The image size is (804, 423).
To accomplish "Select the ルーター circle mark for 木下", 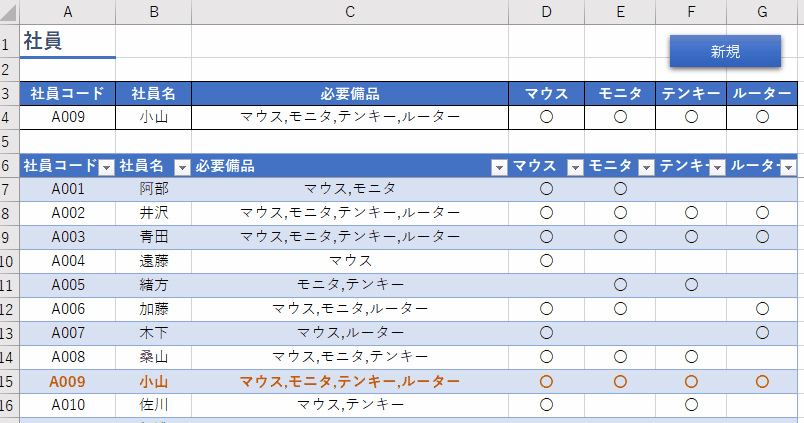I will pos(762,333).
